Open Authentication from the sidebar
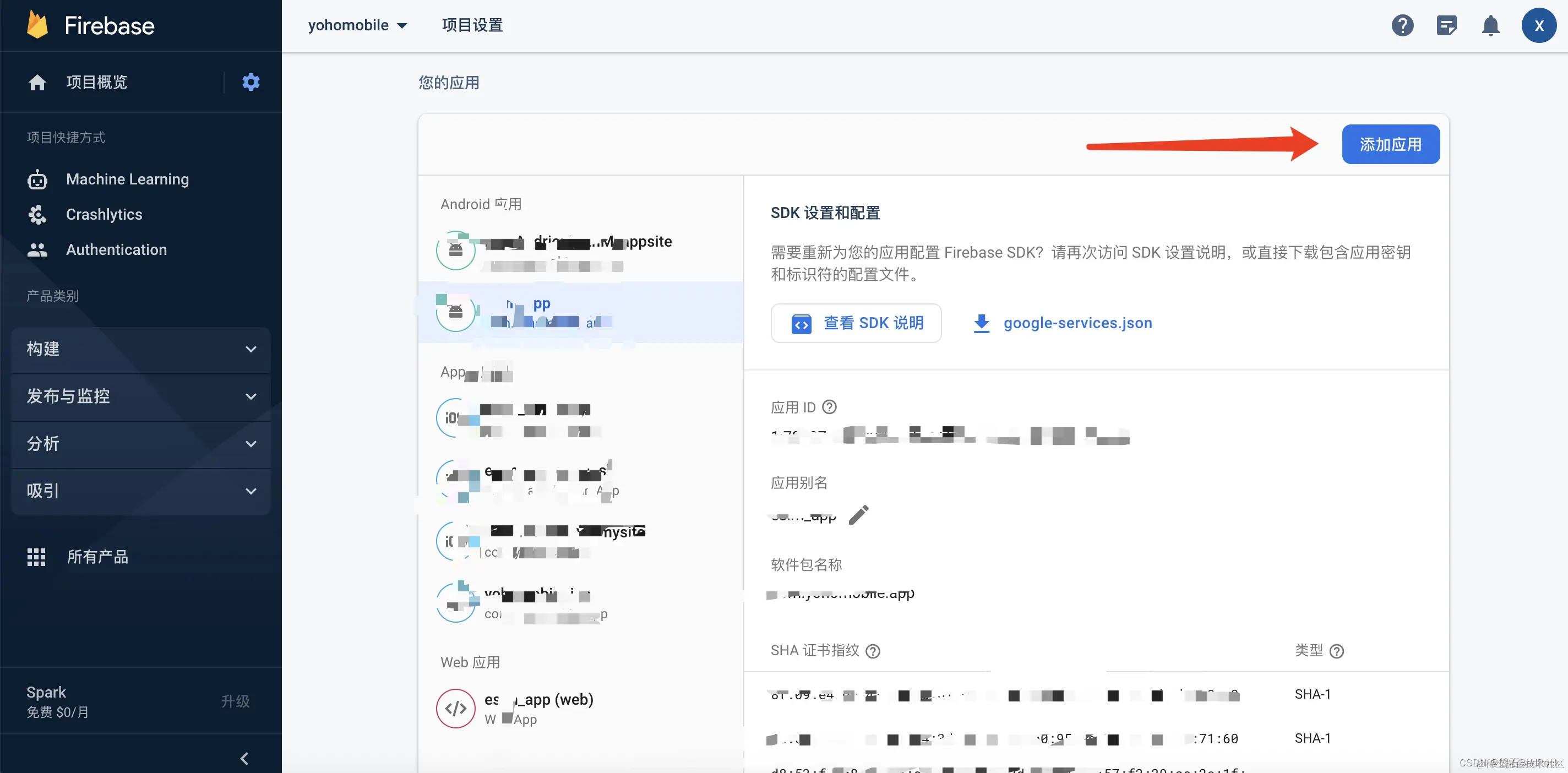 click(116, 249)
